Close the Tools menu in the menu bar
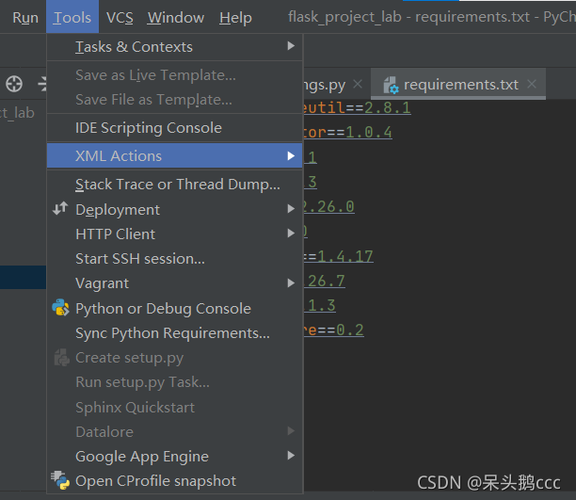The width and height of the screenshot is (576, 500). [x=72, y=17]
